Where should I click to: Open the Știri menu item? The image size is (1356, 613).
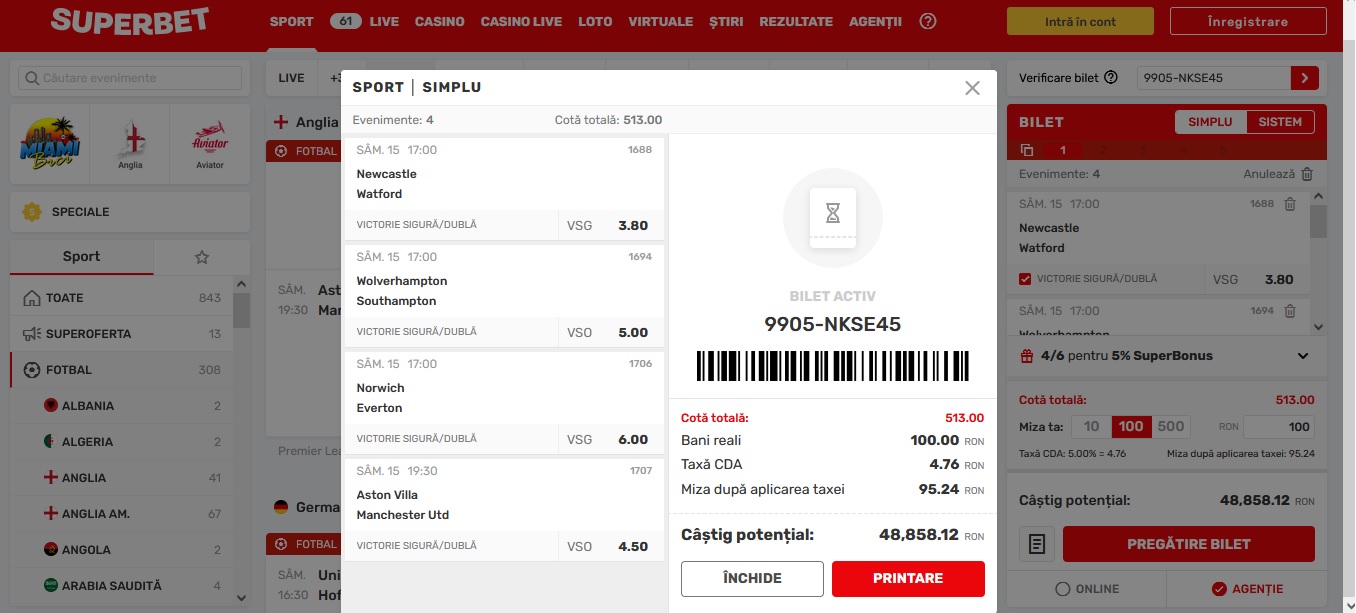point(727,21)
